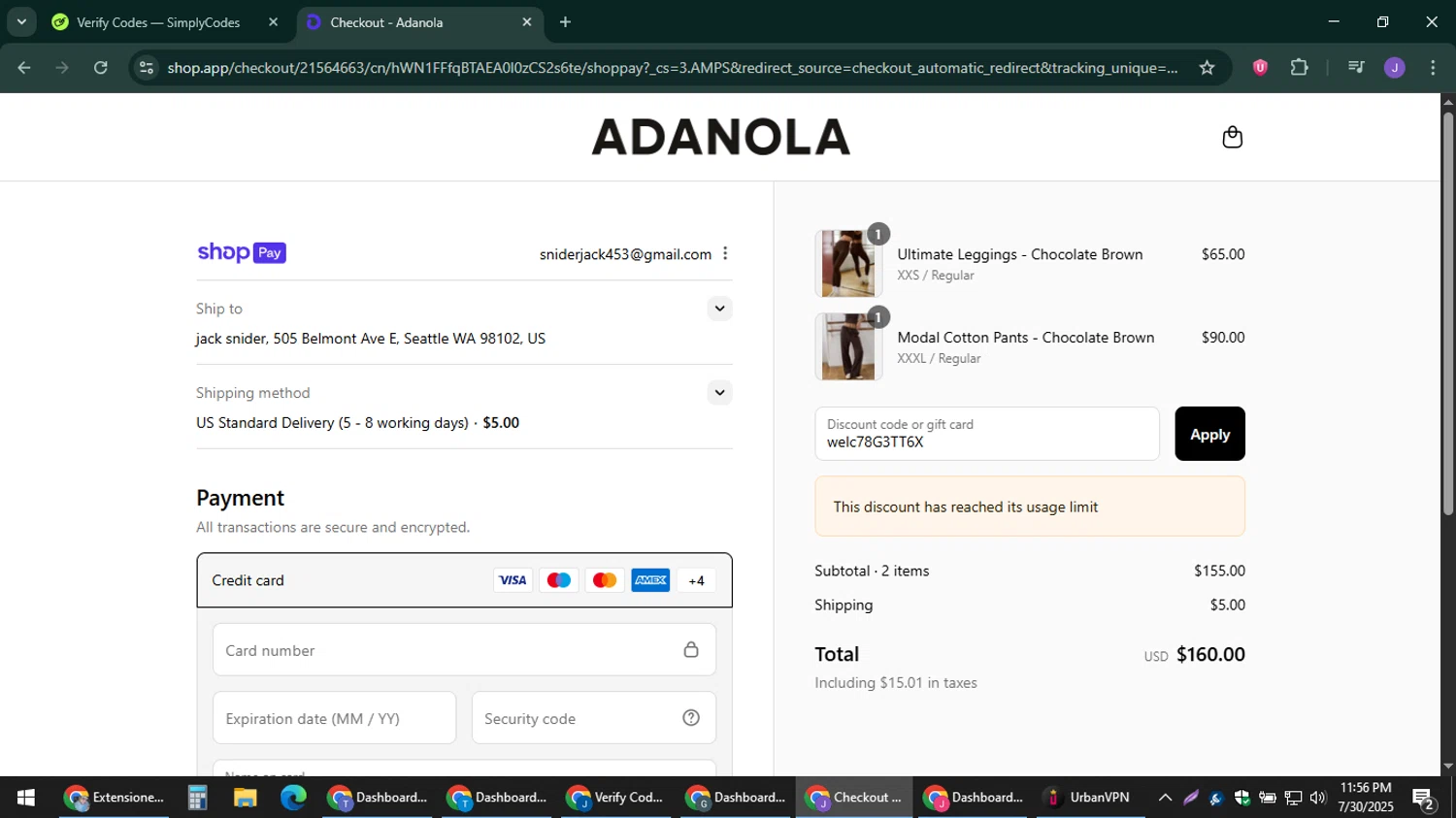View site information icon in address bar

(x=147, y=67)
